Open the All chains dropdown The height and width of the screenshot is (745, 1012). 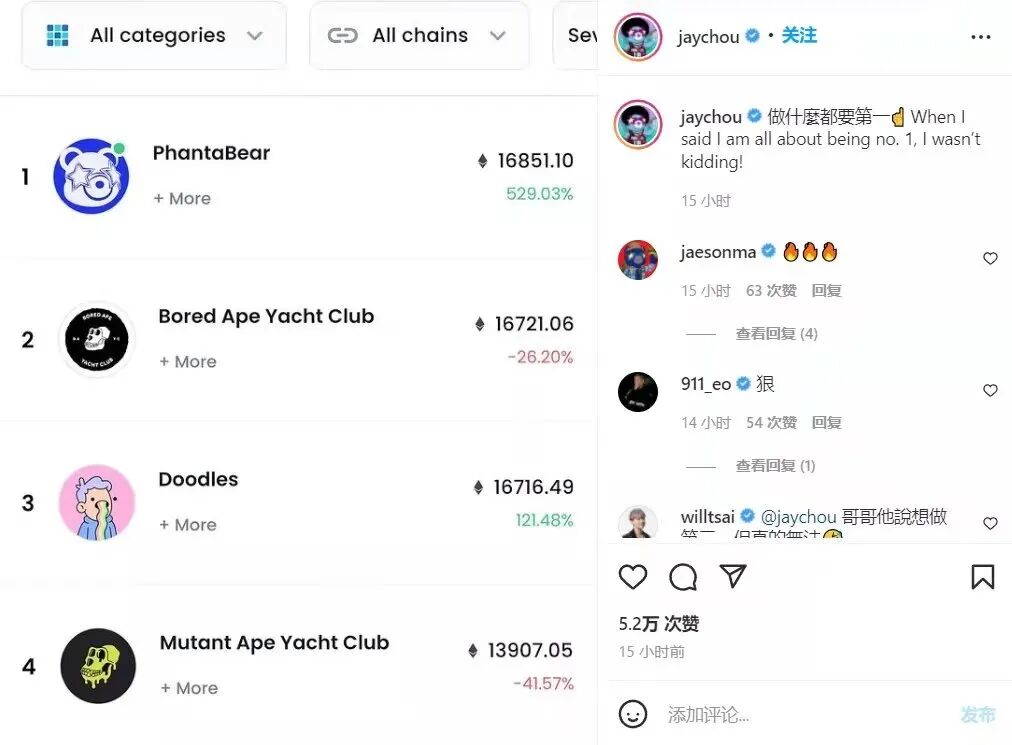pos(420,36)
